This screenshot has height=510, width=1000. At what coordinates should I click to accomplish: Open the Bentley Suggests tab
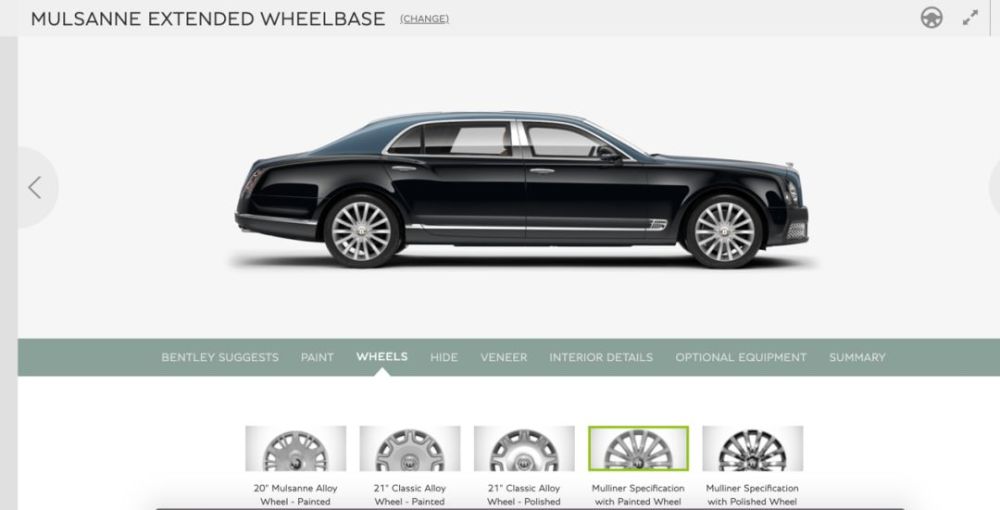pyautogui.click(x=220, y=357)
